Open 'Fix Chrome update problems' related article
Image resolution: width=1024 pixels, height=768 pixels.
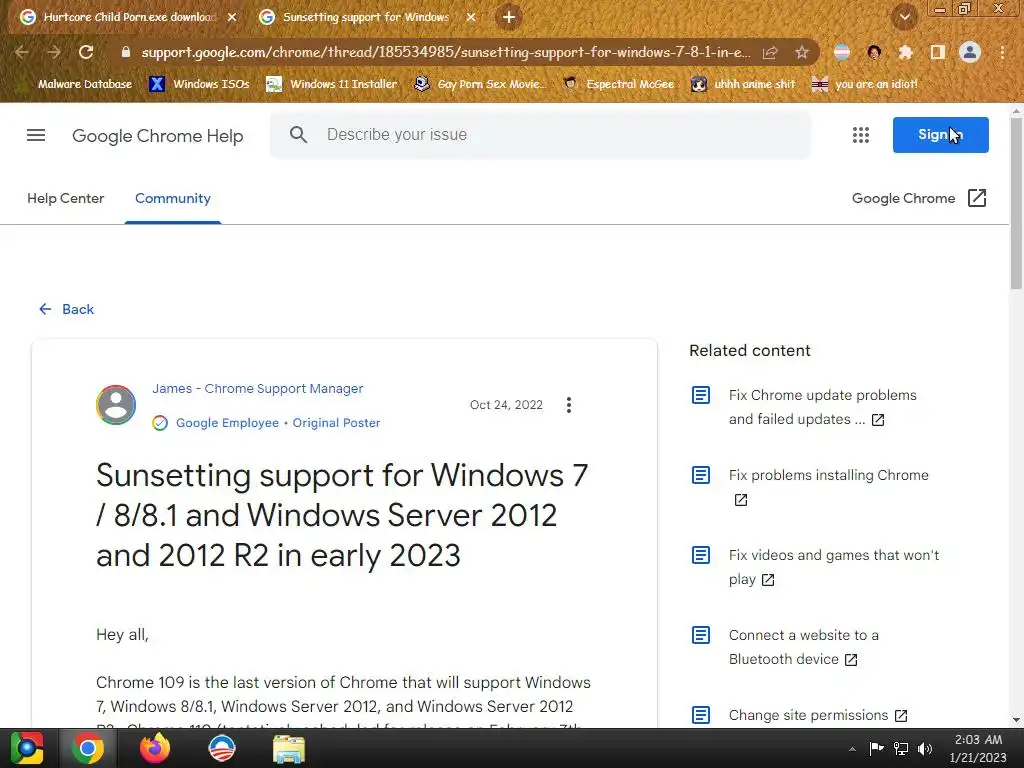pyautogui.click(x=822, y=407)
